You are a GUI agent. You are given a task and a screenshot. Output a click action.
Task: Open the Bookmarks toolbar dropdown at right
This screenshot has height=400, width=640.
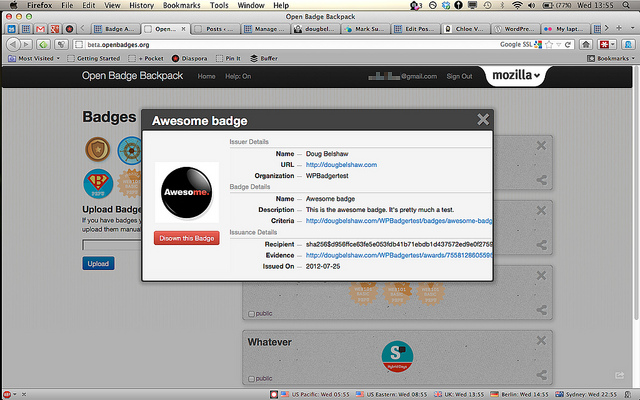coord(608,59)
